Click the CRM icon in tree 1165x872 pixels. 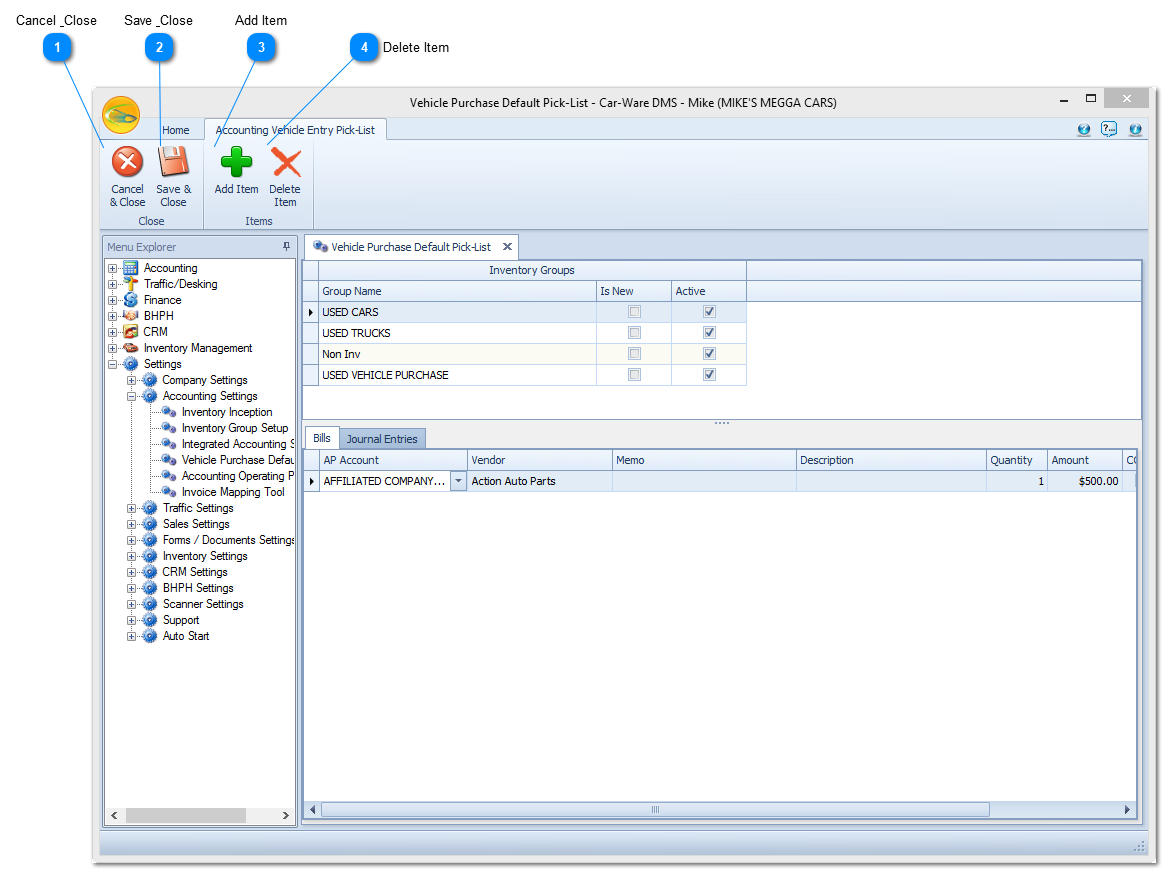click(x=131, y=332)
